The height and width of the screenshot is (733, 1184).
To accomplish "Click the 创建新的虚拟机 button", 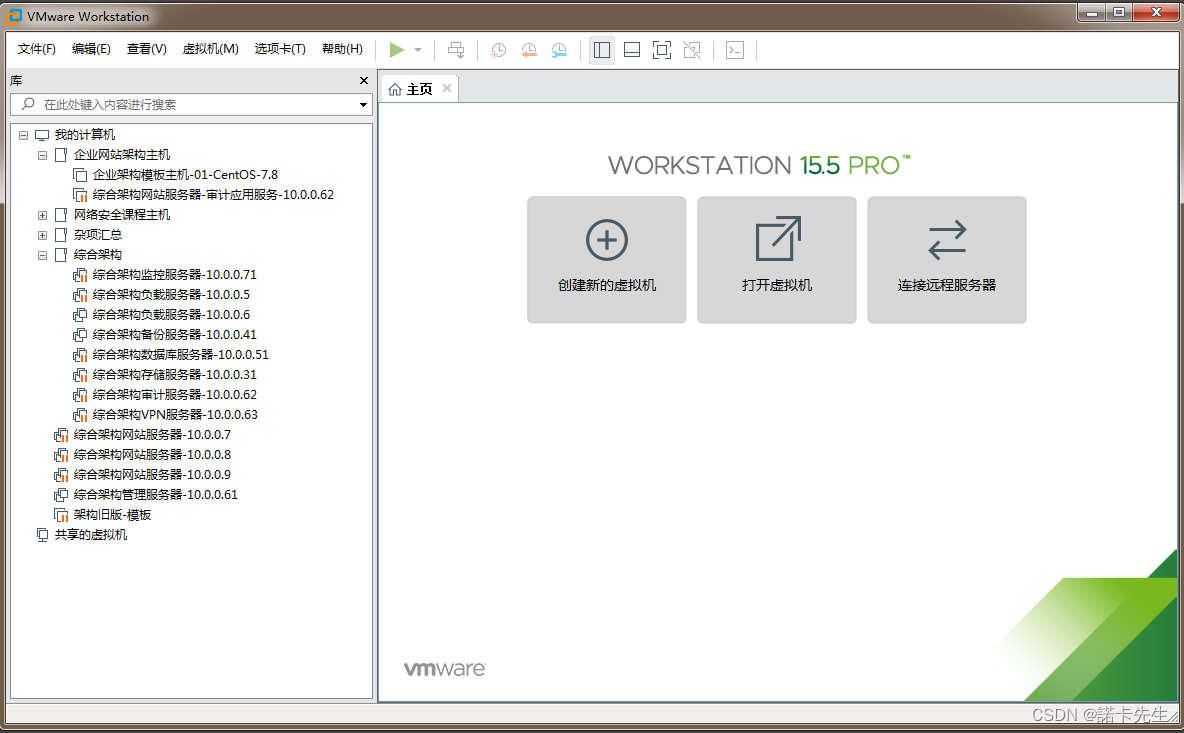I will [x=606, y=260].
